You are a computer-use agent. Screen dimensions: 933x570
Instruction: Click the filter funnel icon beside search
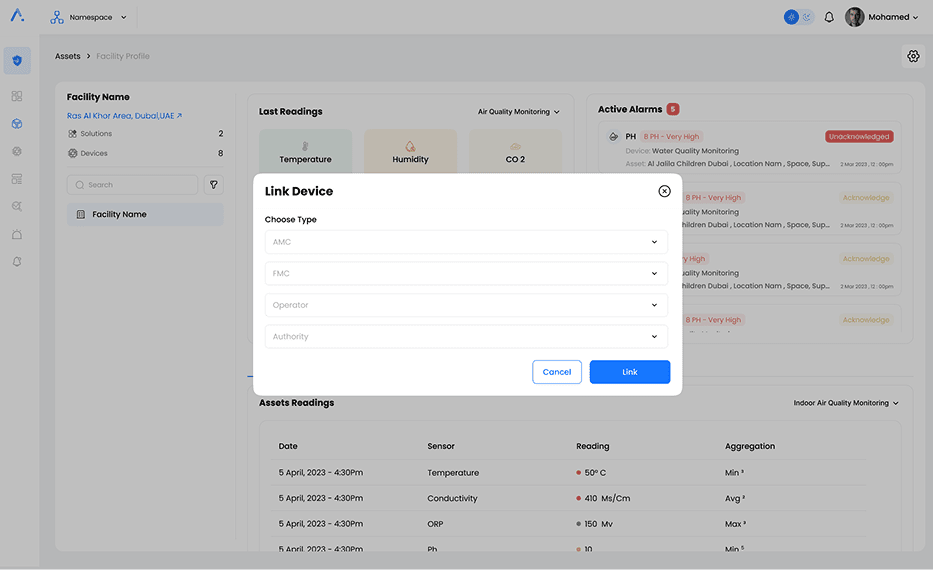(213, 185)
